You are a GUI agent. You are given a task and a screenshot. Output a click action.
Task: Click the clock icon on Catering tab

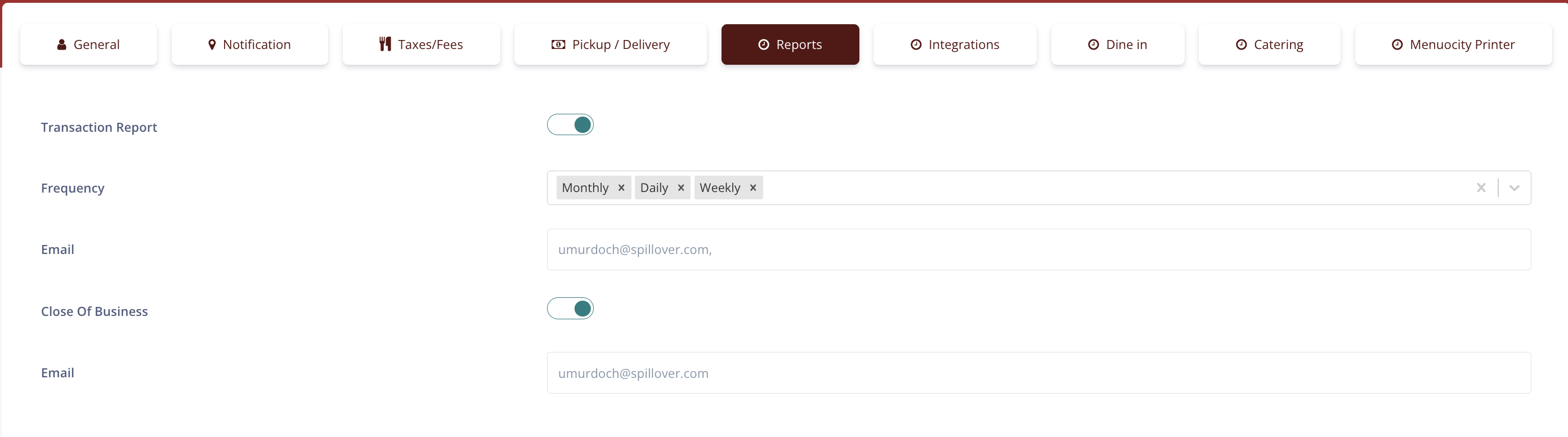click(x=1241, y=44)
